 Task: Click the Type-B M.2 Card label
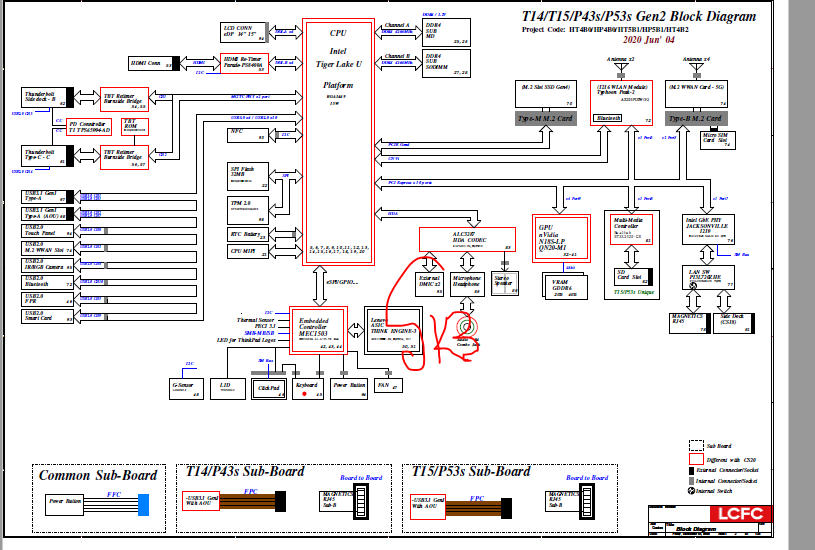[x=696, y=119]
